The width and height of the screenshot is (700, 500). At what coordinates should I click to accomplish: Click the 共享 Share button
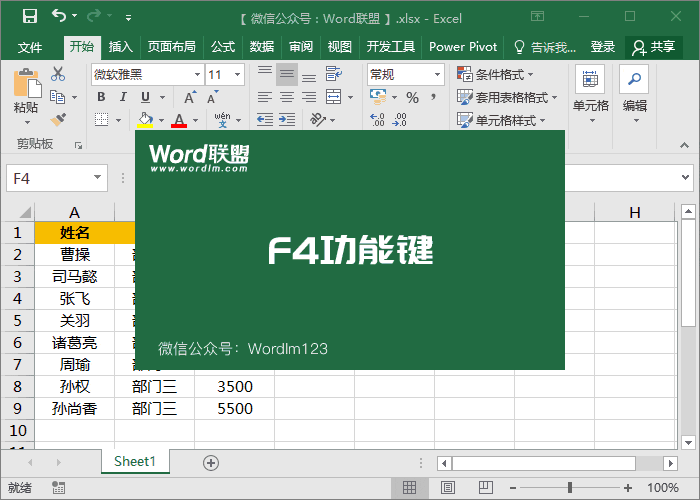pyautogui.click(x=654, y=47)
